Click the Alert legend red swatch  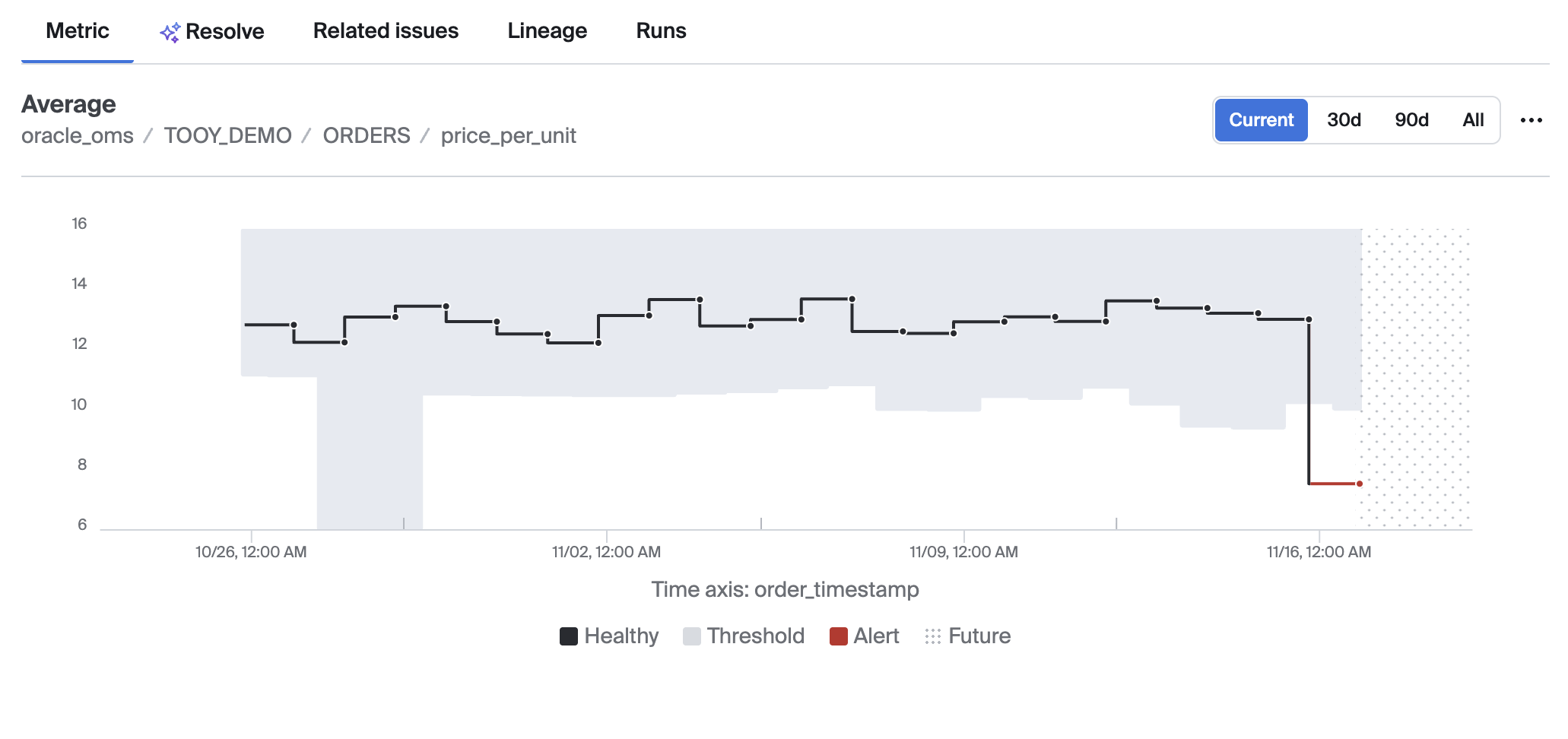[838, 636]
